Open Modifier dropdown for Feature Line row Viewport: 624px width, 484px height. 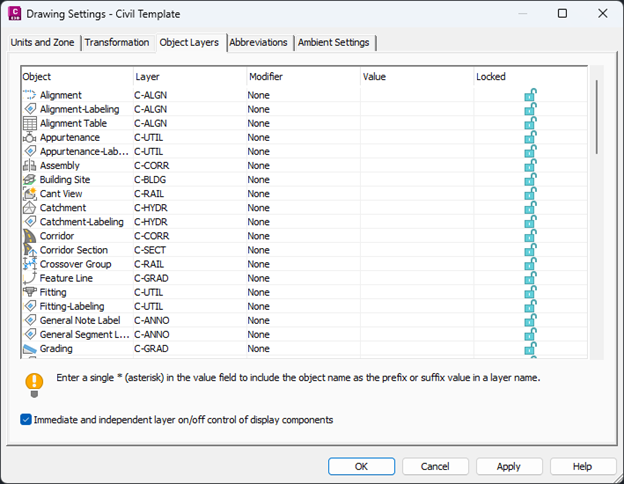coord(302,278)
